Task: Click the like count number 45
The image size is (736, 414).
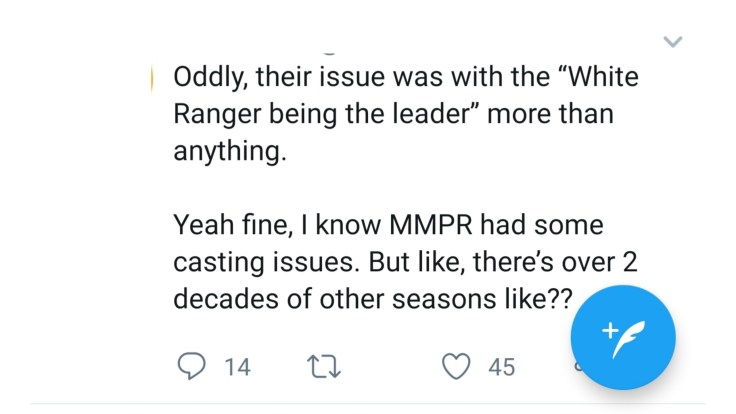Action: click(501, 367)
